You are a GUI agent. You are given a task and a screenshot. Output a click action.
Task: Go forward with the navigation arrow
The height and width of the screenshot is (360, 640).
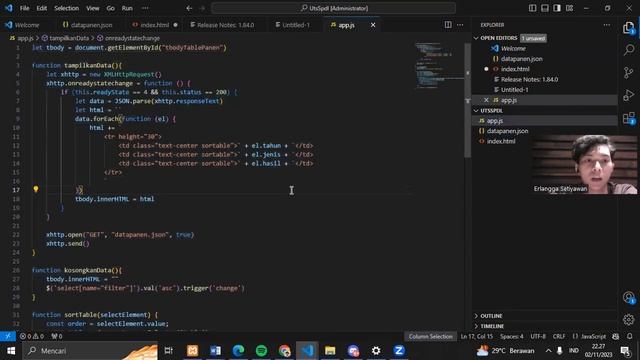tap(202, 8)
